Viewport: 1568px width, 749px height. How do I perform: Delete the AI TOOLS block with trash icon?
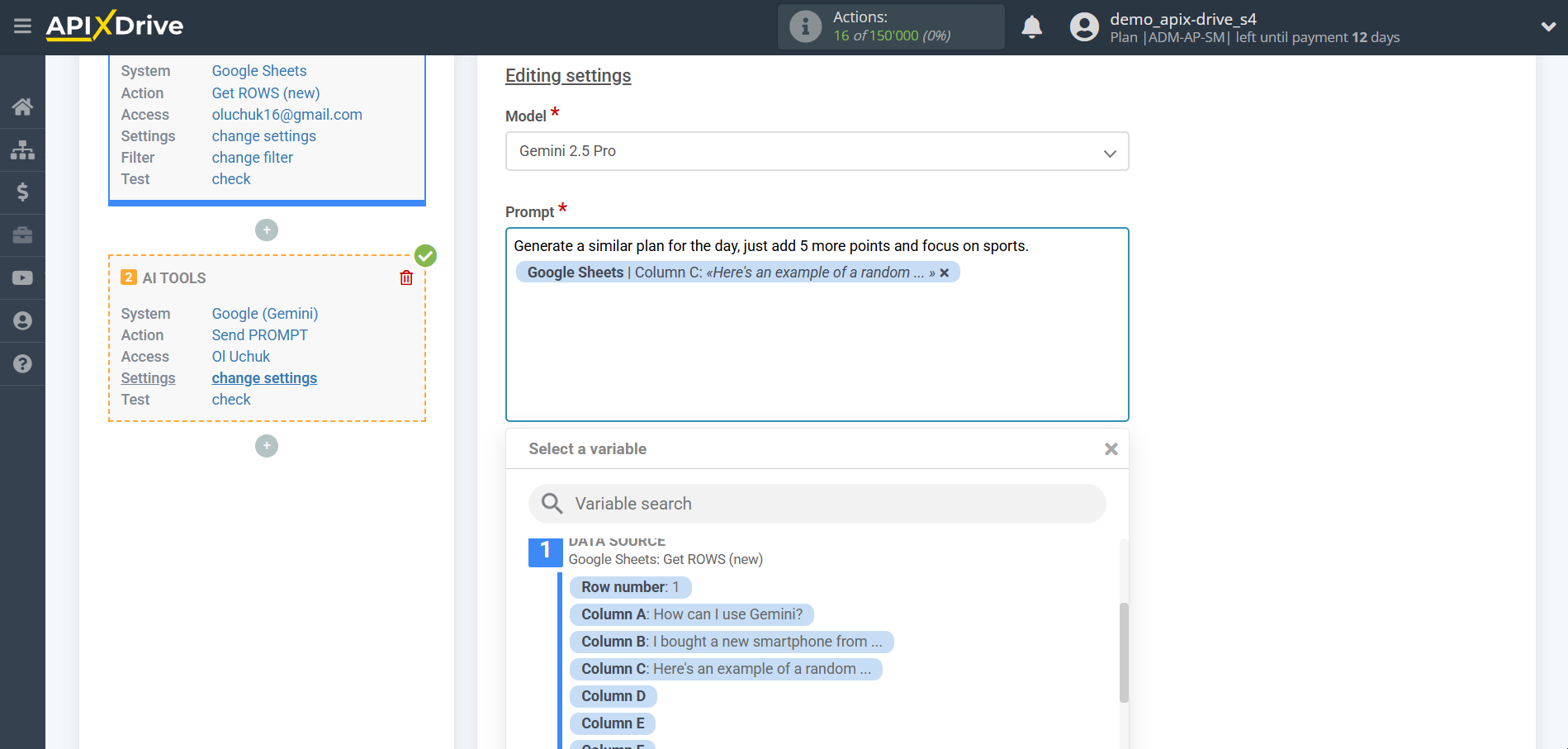(x=405, y=277)
